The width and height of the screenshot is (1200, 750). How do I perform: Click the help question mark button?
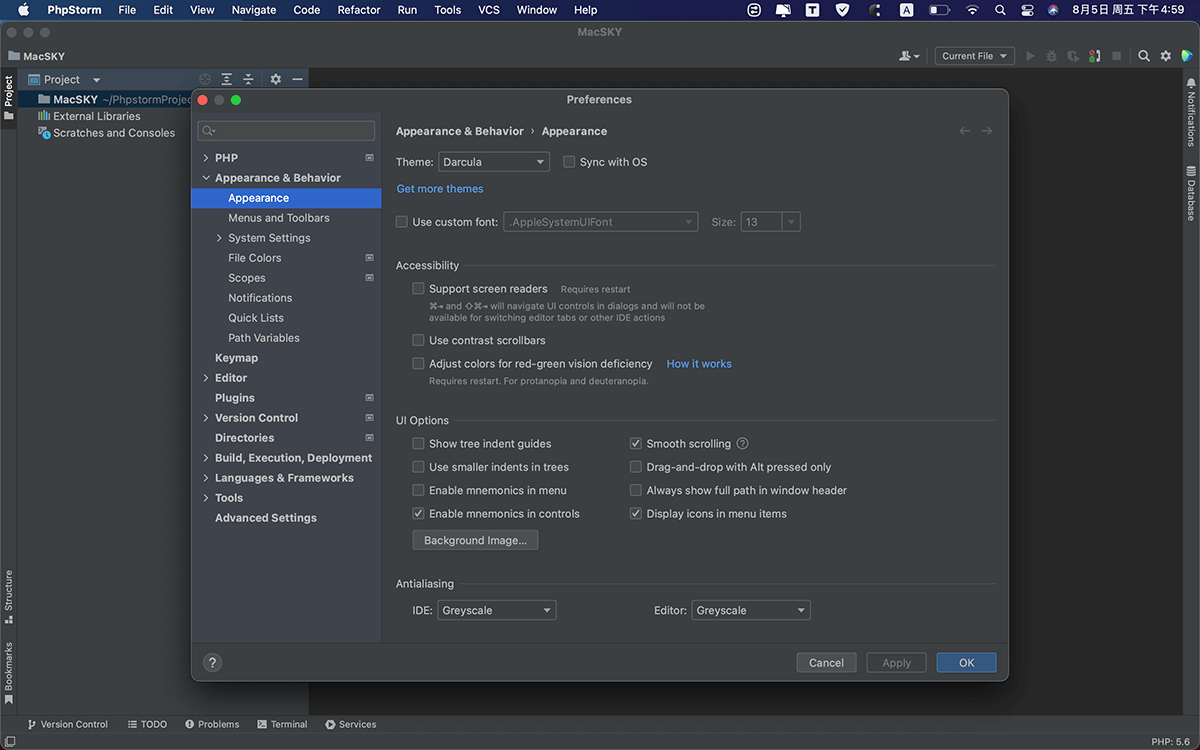point(212,662)
